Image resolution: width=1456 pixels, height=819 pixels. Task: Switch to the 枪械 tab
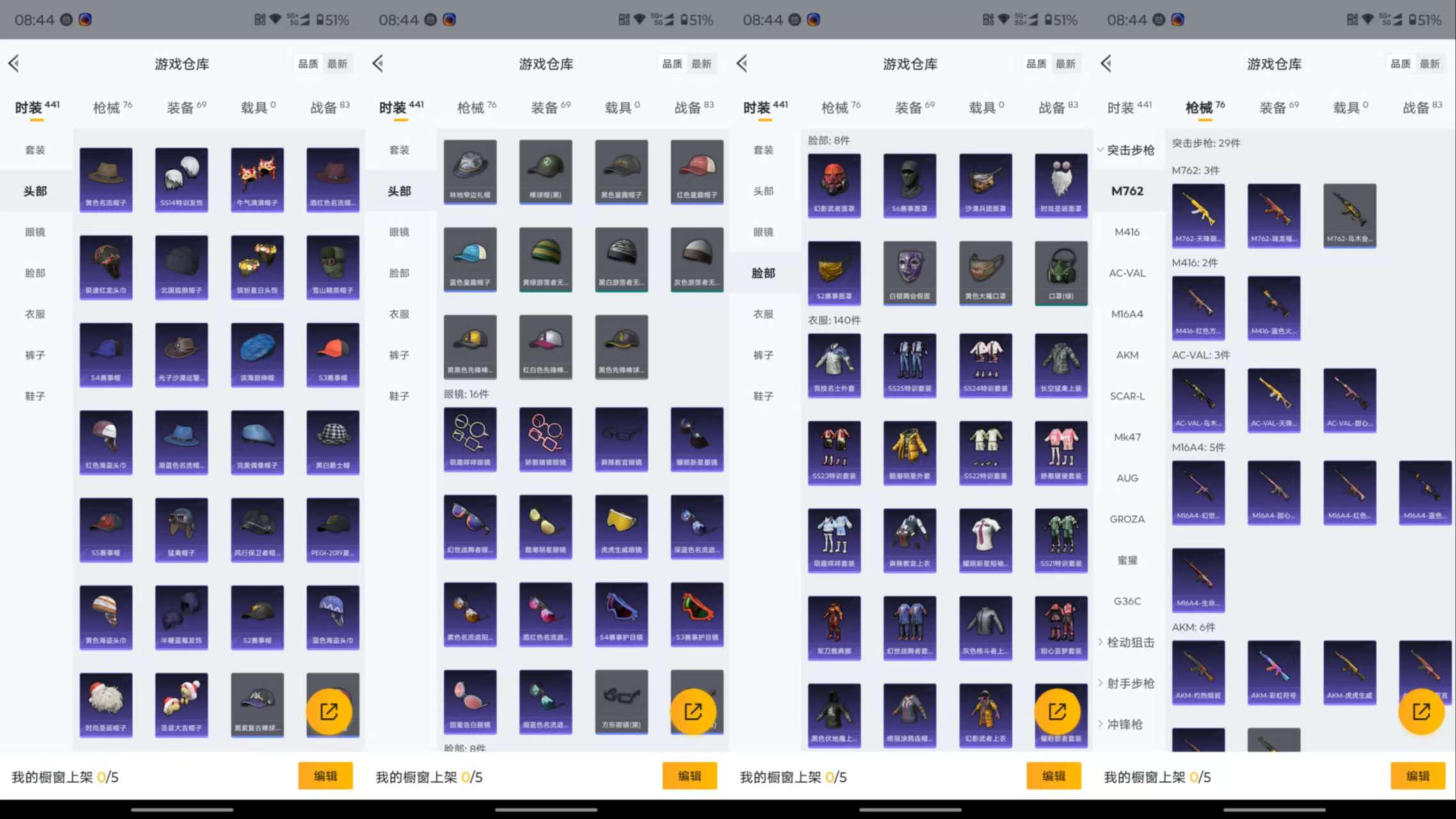coord(106,107)
